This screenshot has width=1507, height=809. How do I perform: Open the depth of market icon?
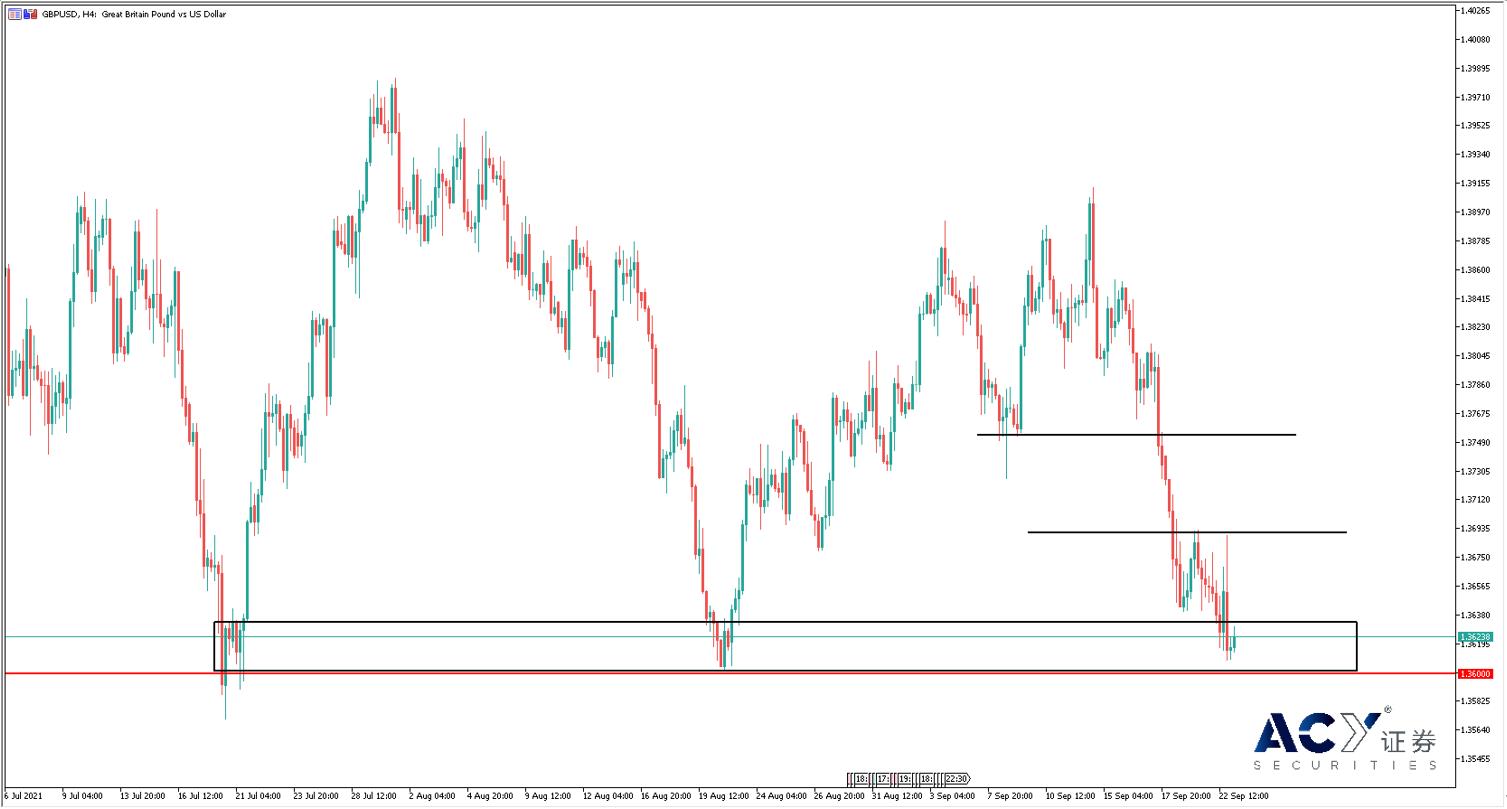point(29,14)
